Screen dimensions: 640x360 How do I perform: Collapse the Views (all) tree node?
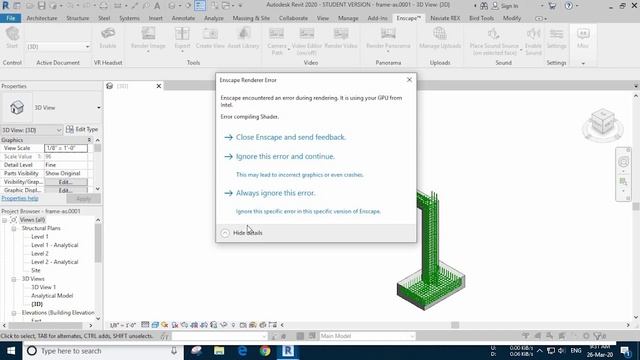4,220
